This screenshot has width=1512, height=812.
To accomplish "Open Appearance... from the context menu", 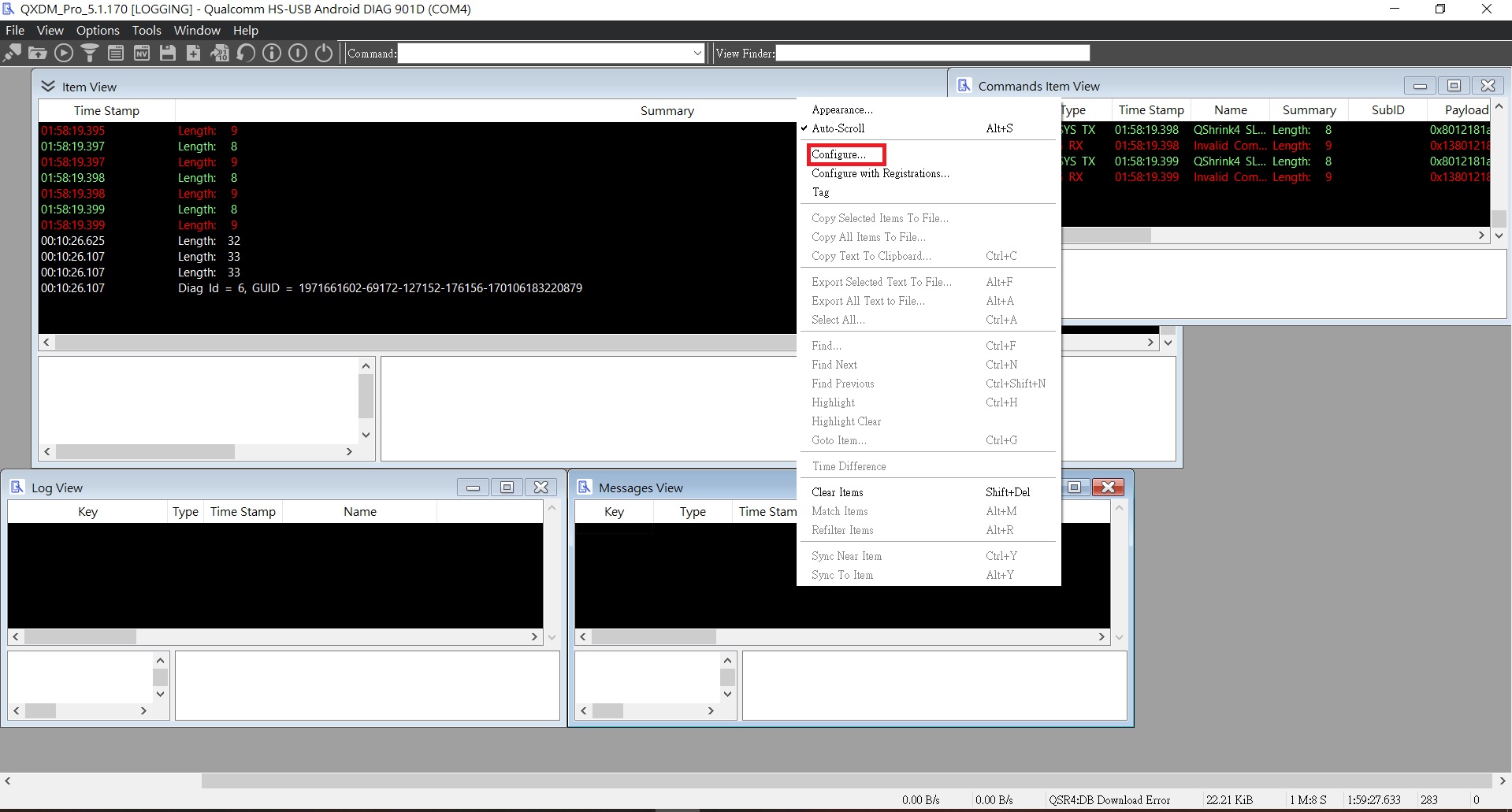I will pos(841,109).
